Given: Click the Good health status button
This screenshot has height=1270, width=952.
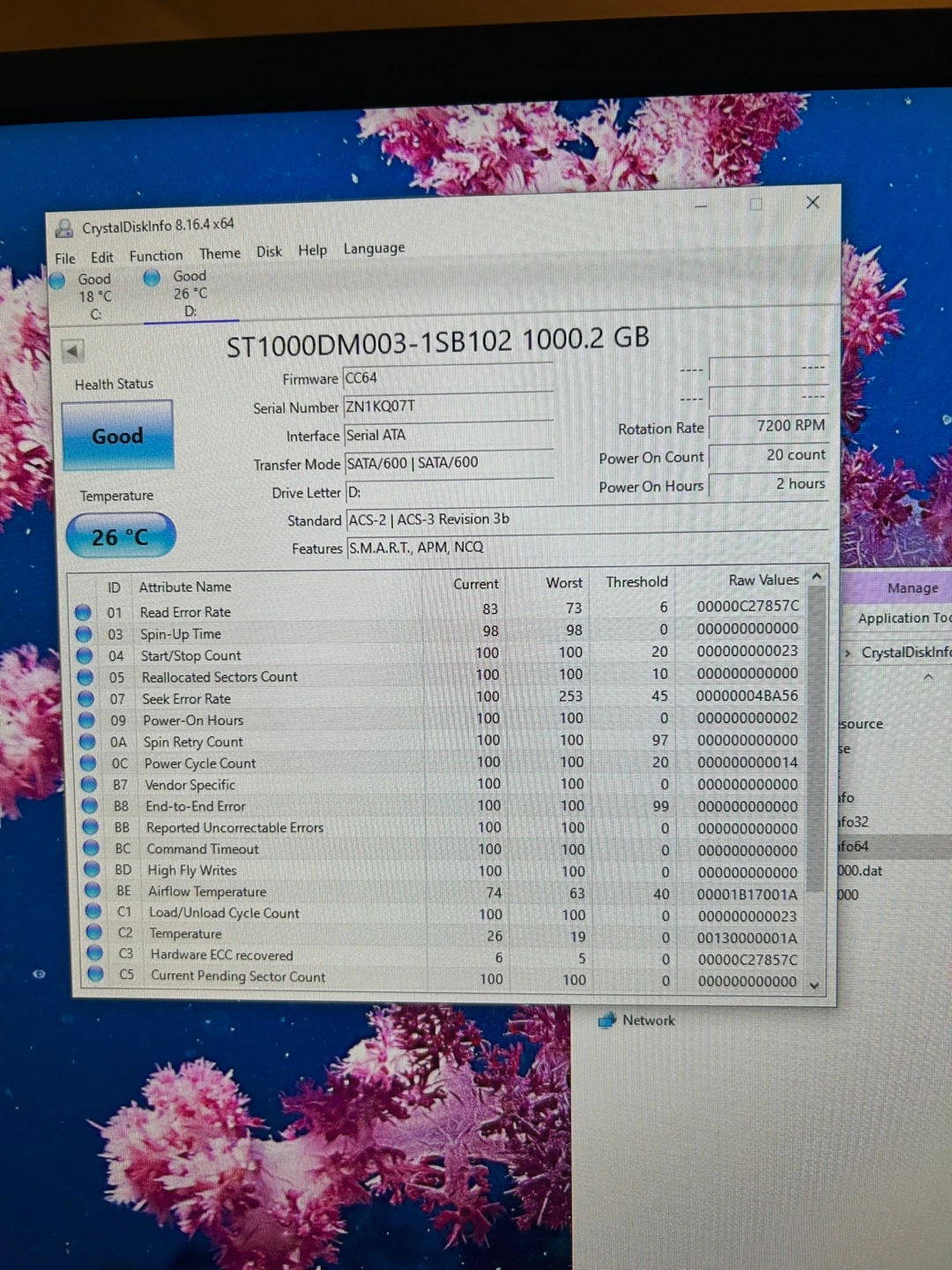Looking at the screenshot, I should click(x=117, y=436).
